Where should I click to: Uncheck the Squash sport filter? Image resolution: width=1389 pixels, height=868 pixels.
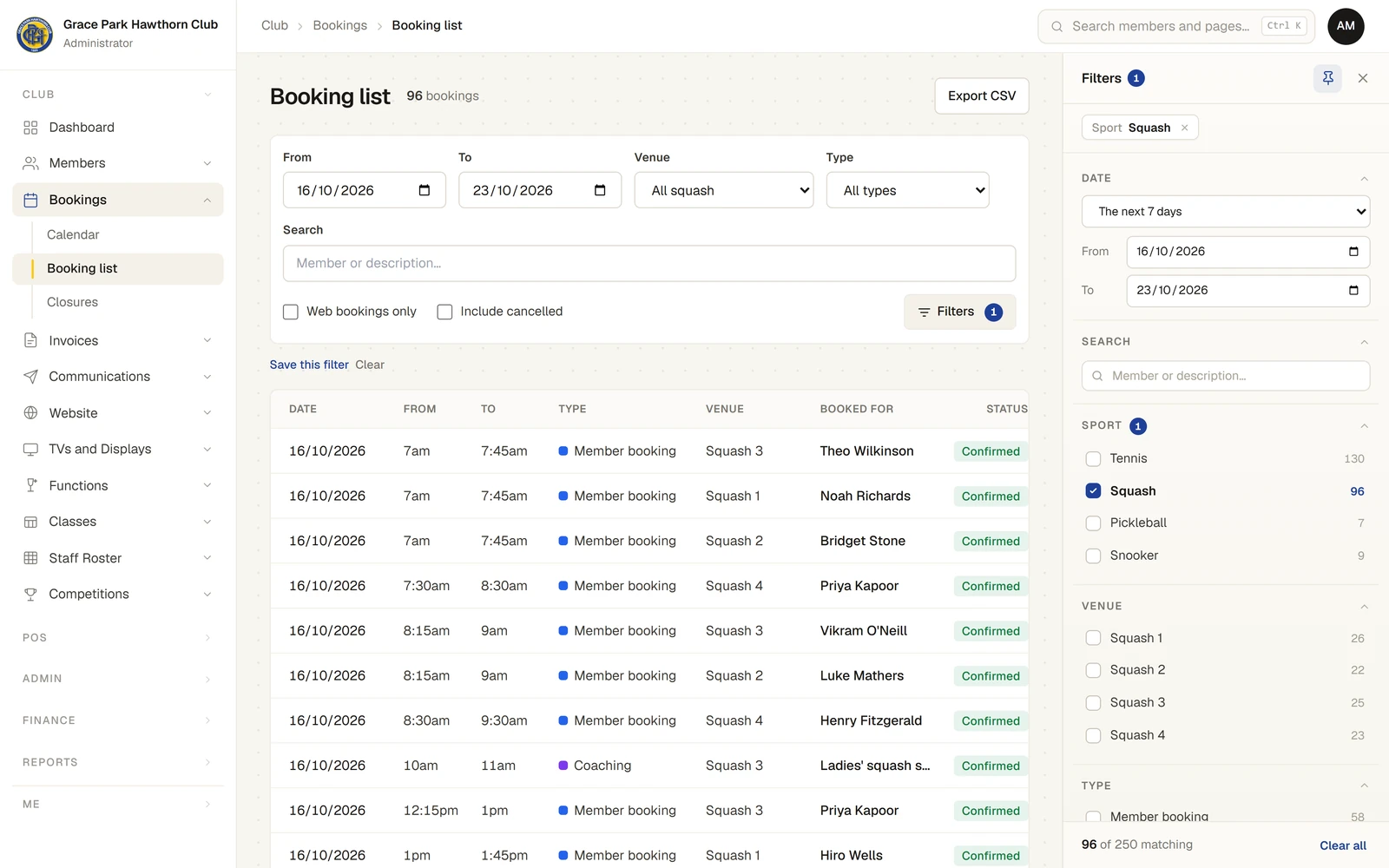pos(1093,490)
